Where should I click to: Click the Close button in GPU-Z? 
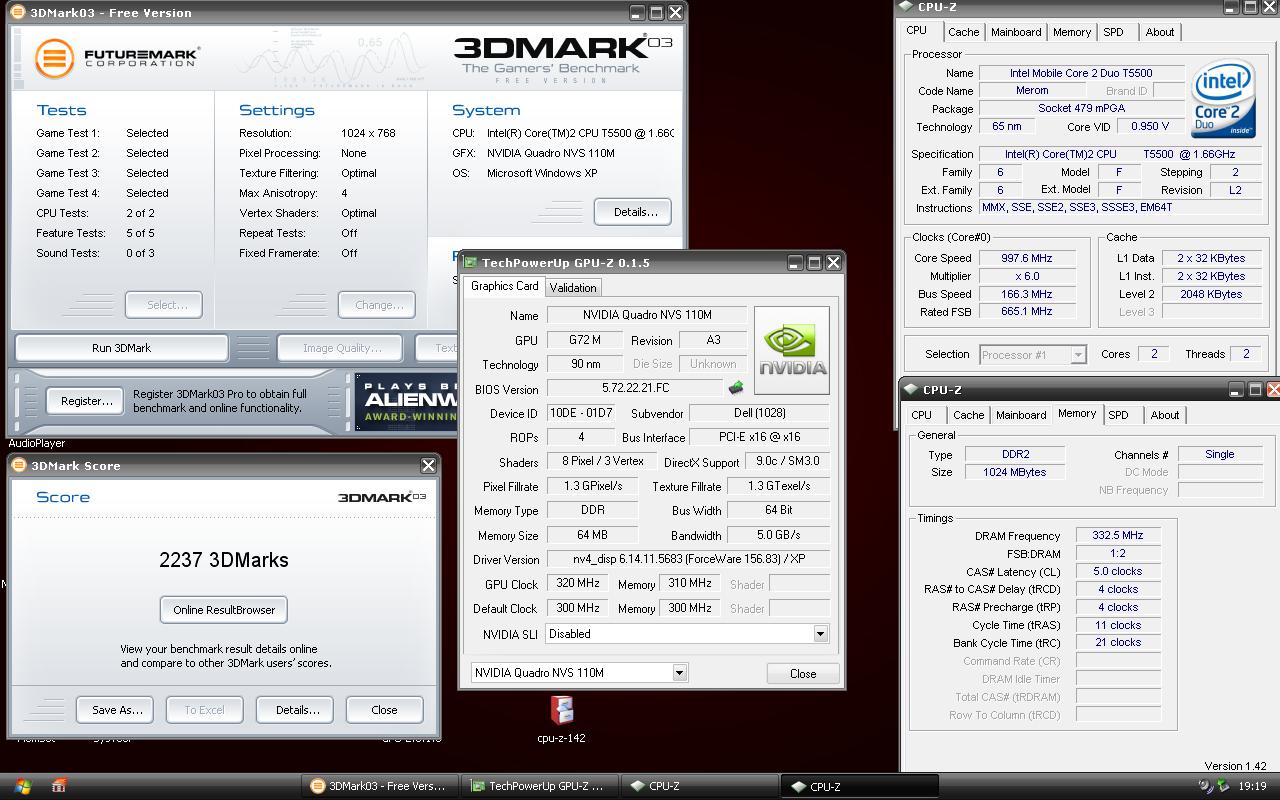pos(803,673)
